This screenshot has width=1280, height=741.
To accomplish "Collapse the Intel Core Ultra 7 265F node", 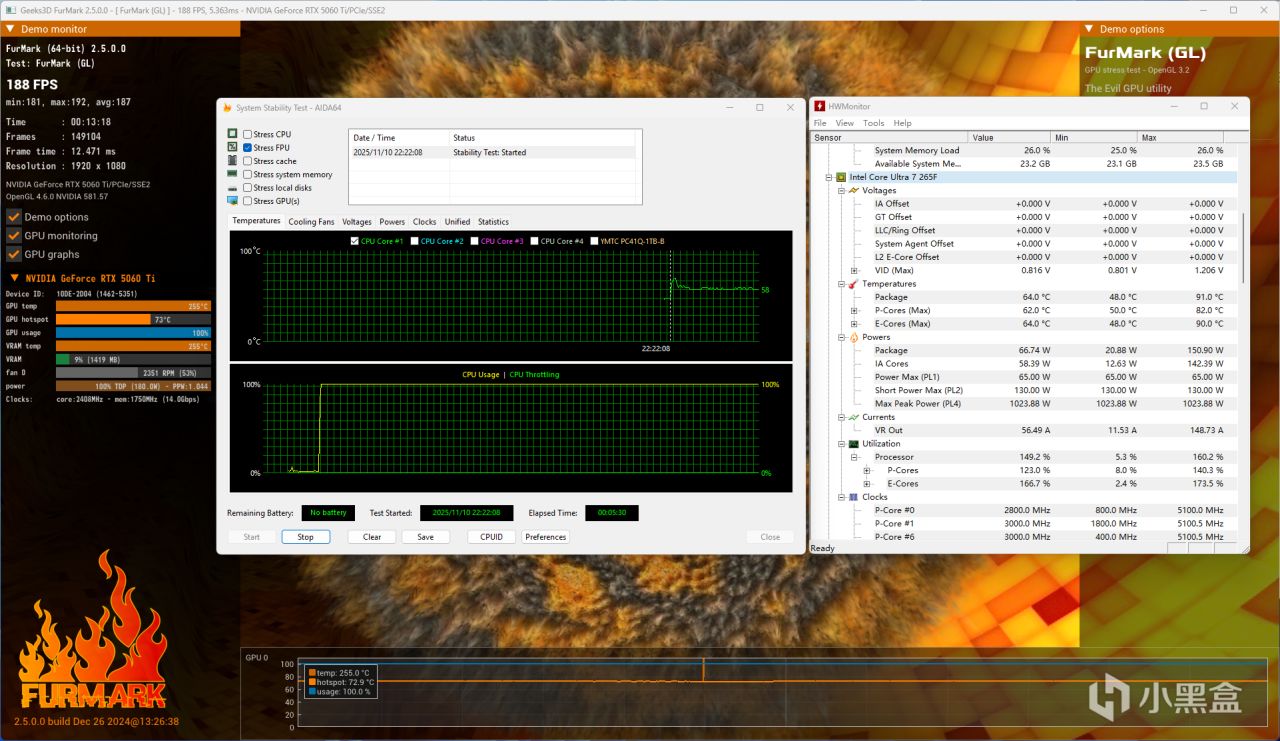I will tap(828, 177).
